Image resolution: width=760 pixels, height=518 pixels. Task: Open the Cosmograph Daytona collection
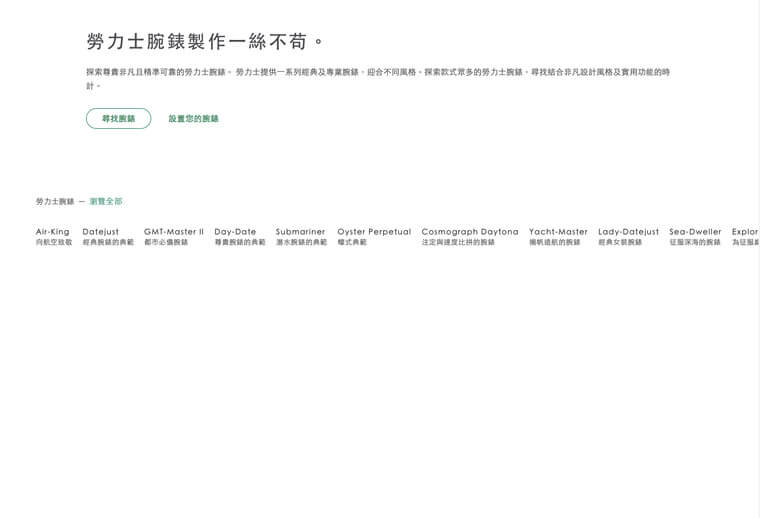(x=470, y=232)
